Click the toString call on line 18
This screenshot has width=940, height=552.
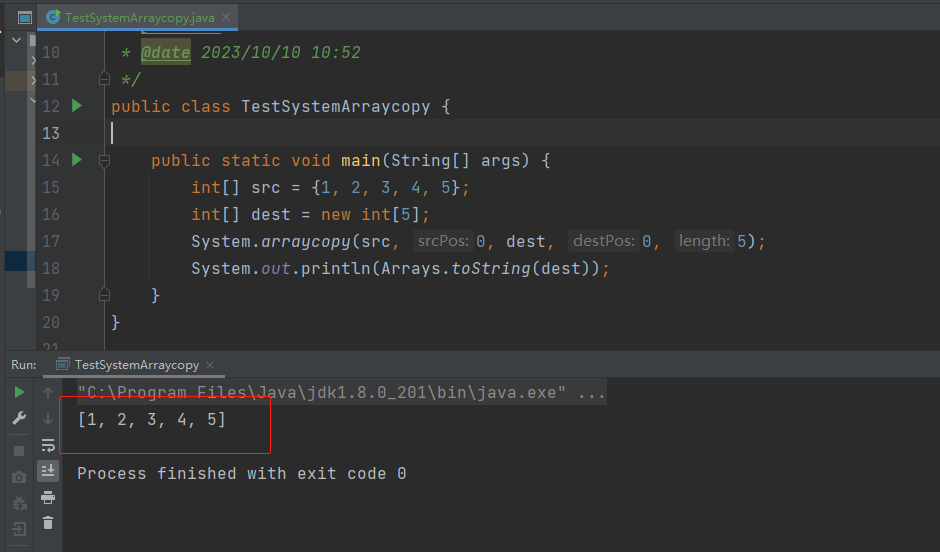491,269
